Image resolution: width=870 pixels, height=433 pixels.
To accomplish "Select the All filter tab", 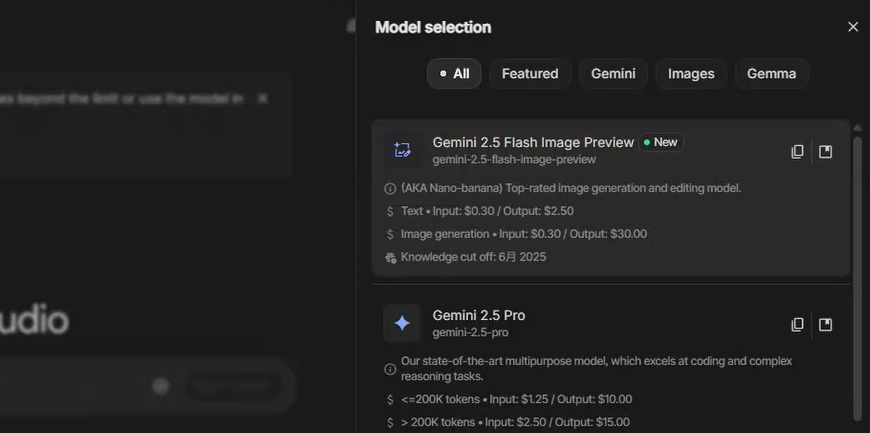I will click(x=454, y=74).
